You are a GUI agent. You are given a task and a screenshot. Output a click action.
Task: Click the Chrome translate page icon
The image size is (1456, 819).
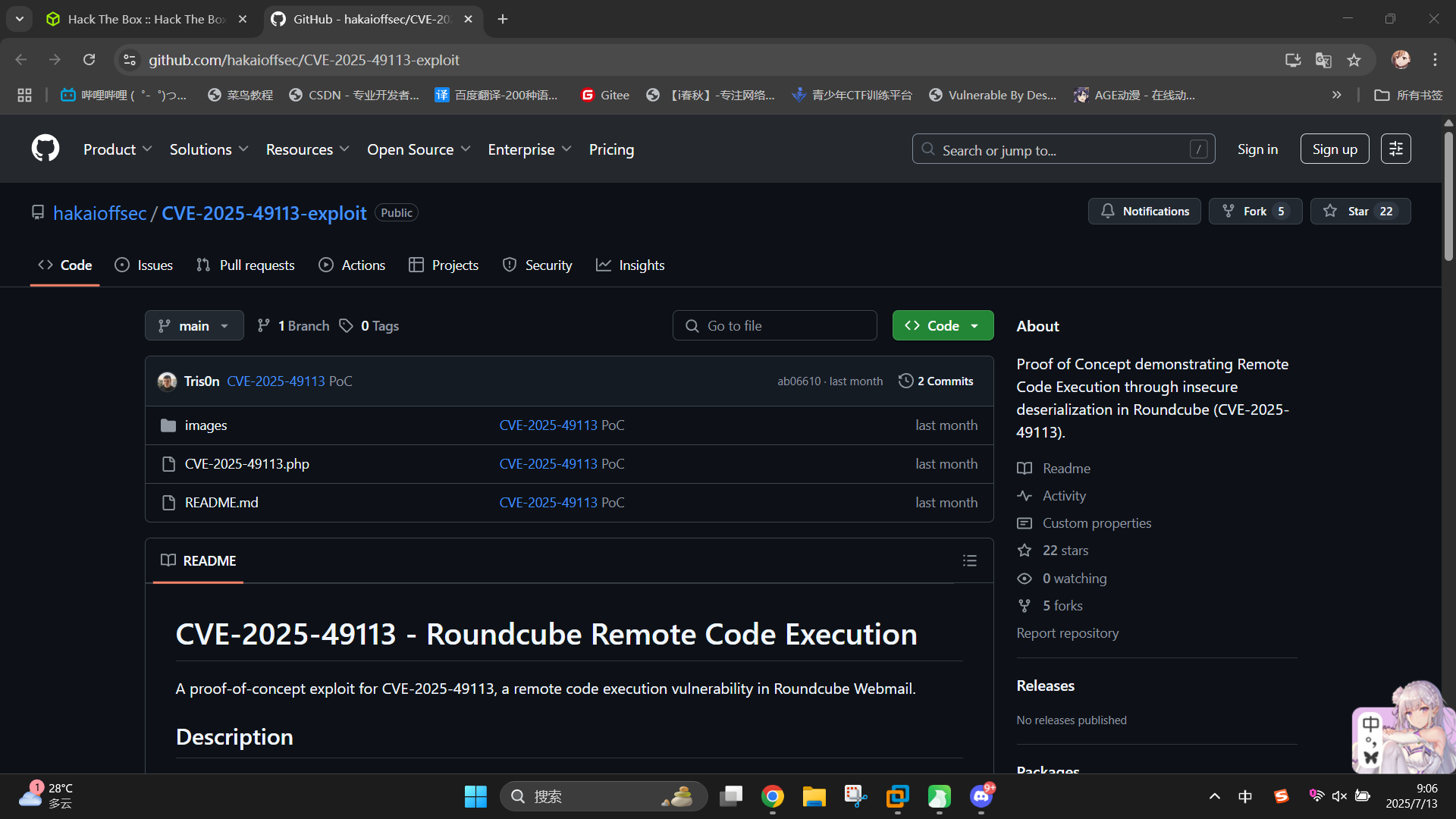pyautogui.click(x=1323, y=60)
